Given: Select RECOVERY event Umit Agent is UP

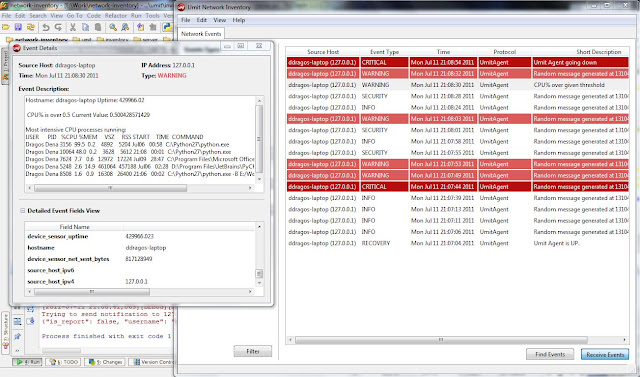Looking at the screenshot, I should [458, 243].
